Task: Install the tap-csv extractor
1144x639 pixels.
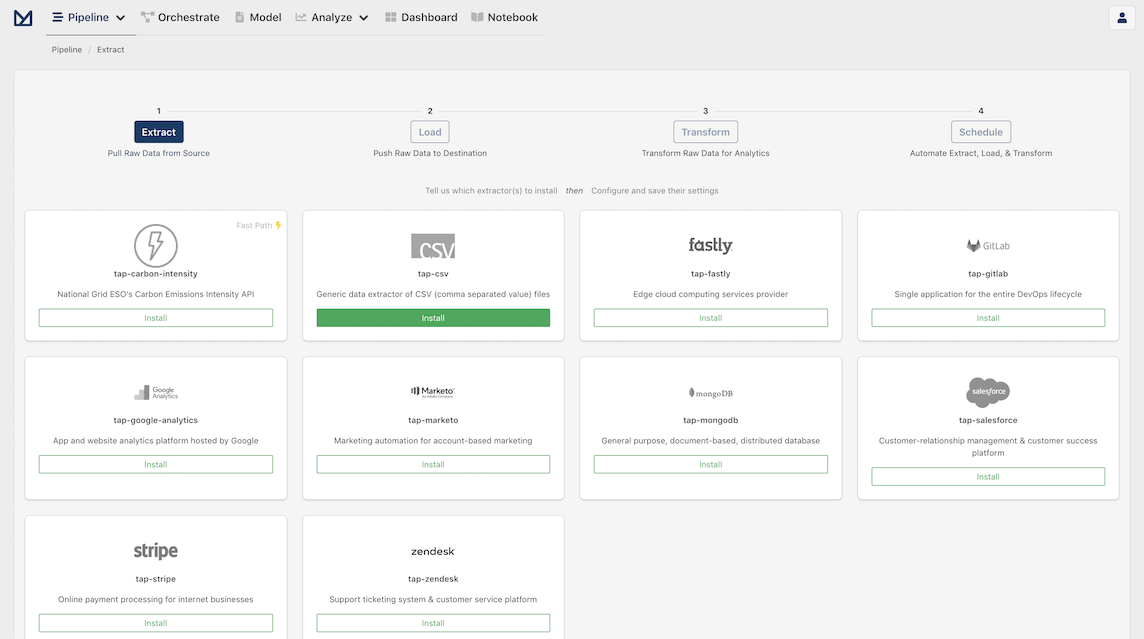Action: point(433,318)
